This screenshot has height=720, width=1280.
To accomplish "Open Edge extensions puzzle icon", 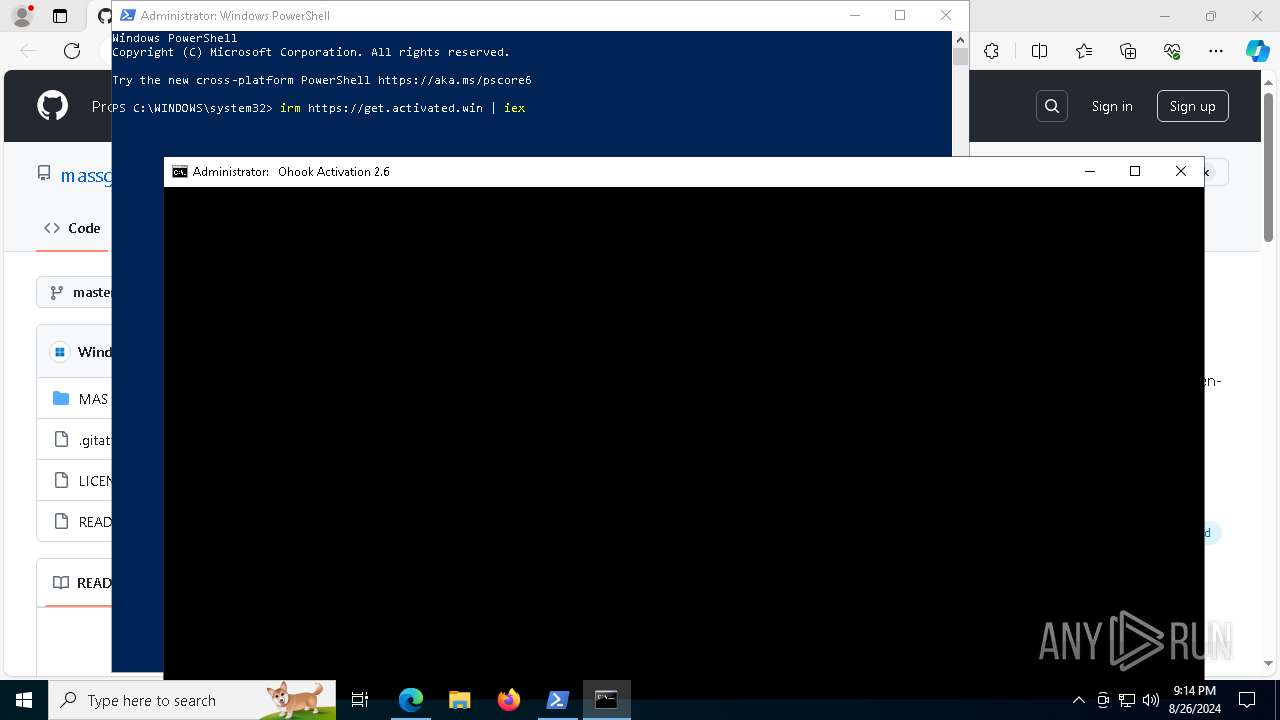I will coord(991,51).
